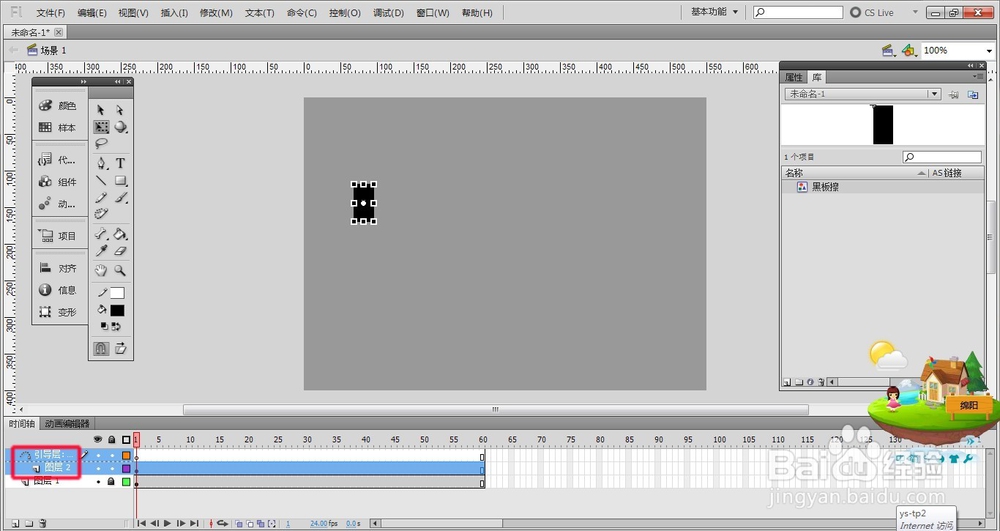Select the Hand tool
This screenshot has width=1000, height=531.
(x=101, y=270)
